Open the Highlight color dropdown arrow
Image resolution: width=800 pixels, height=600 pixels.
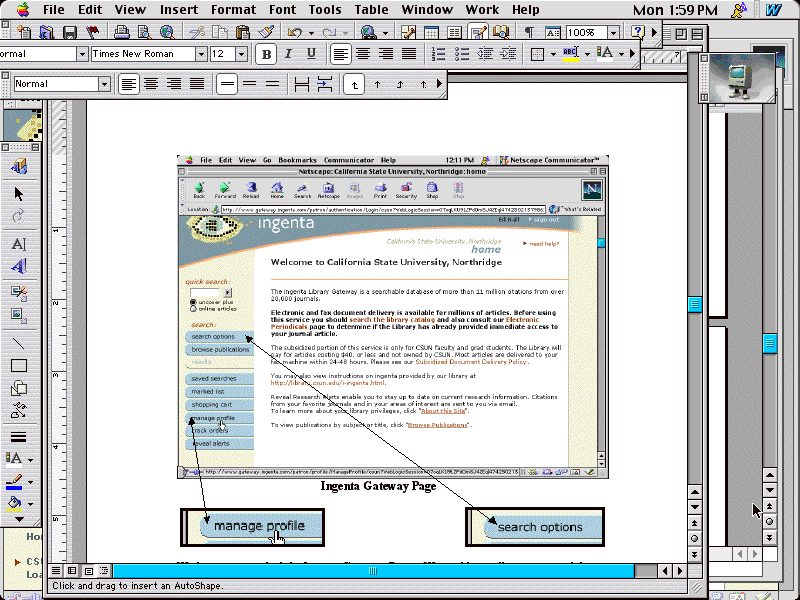click(587, 54)
